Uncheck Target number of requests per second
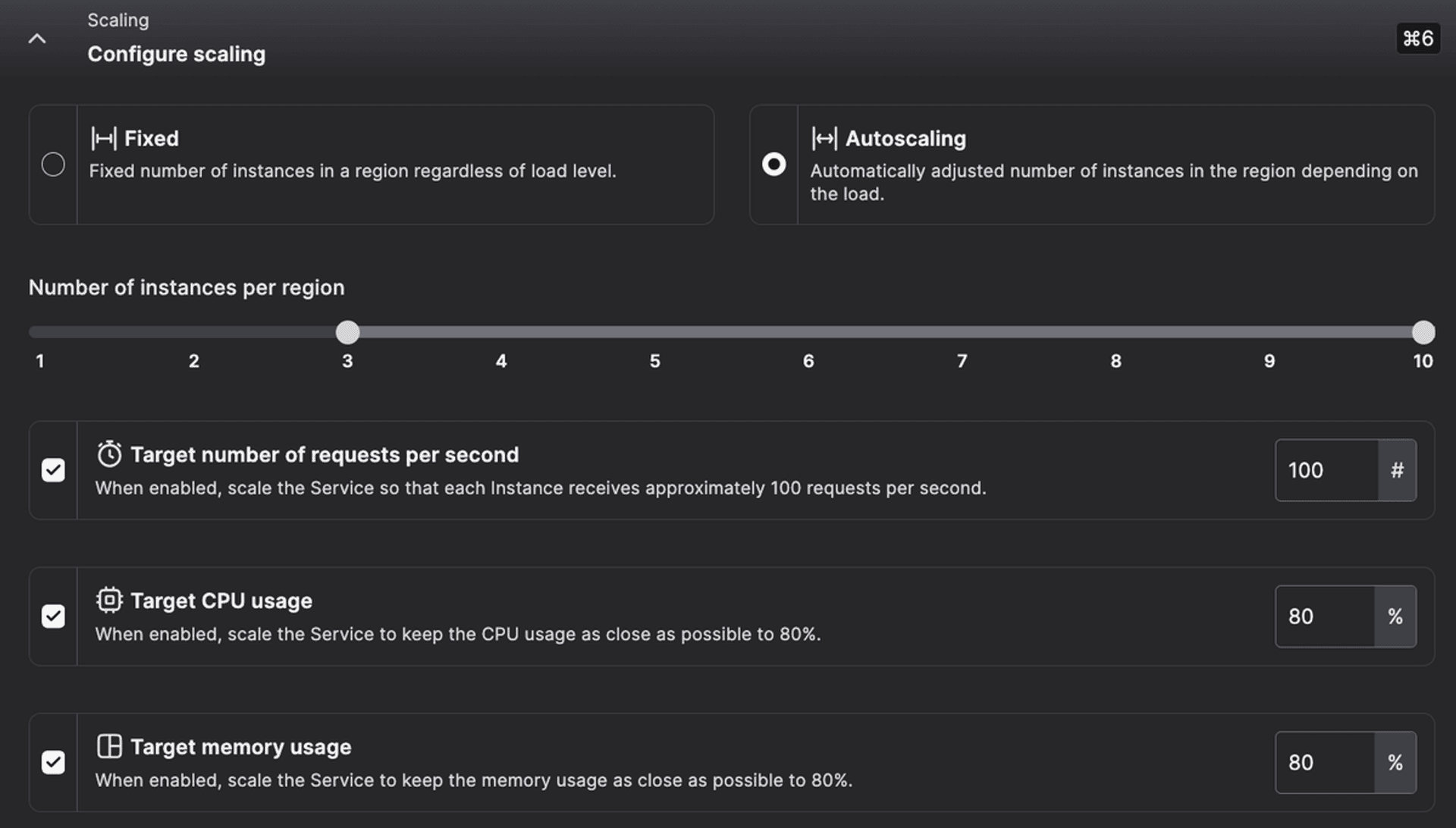The height and width of the screenshot is (828, 1456). pos(53,470)
